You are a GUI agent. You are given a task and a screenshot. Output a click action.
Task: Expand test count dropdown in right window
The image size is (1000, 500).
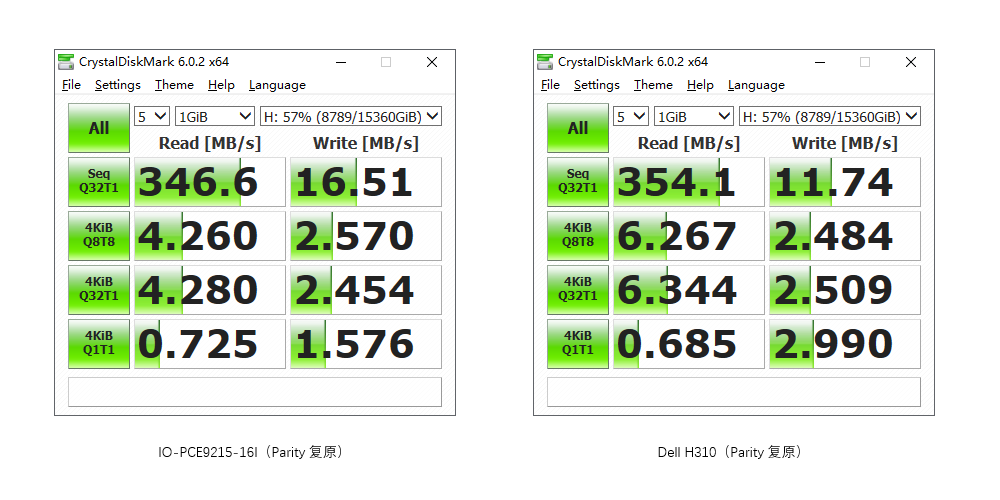click(x=631, y=117)
